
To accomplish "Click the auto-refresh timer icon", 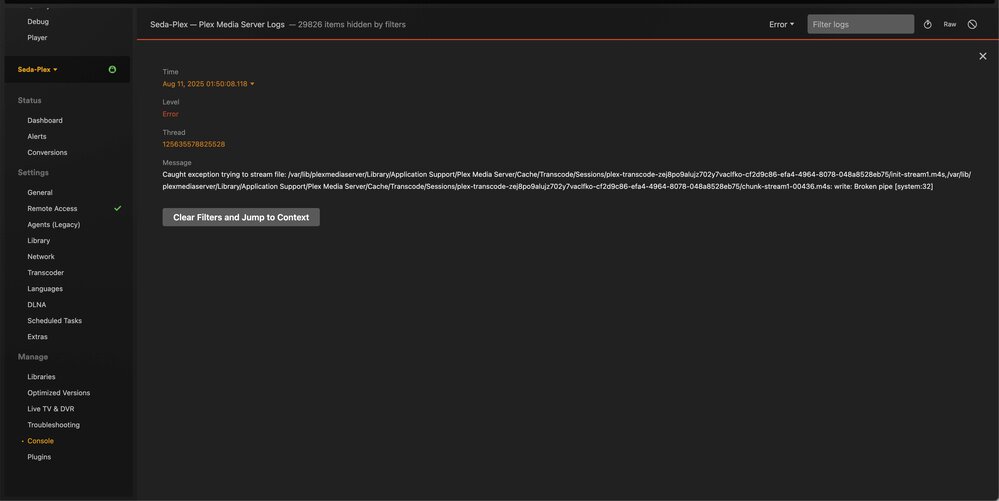I will point(928,24).
